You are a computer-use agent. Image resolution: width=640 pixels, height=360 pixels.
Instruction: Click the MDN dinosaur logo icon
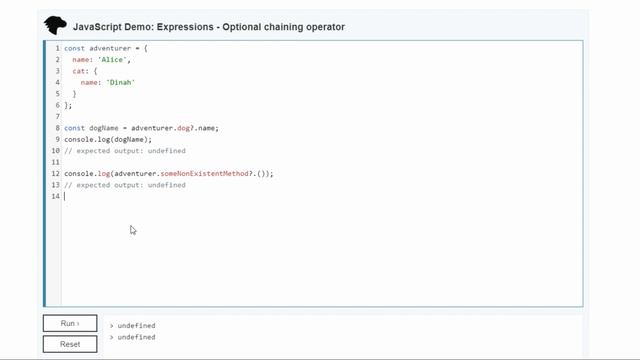(x=55, y=26)
